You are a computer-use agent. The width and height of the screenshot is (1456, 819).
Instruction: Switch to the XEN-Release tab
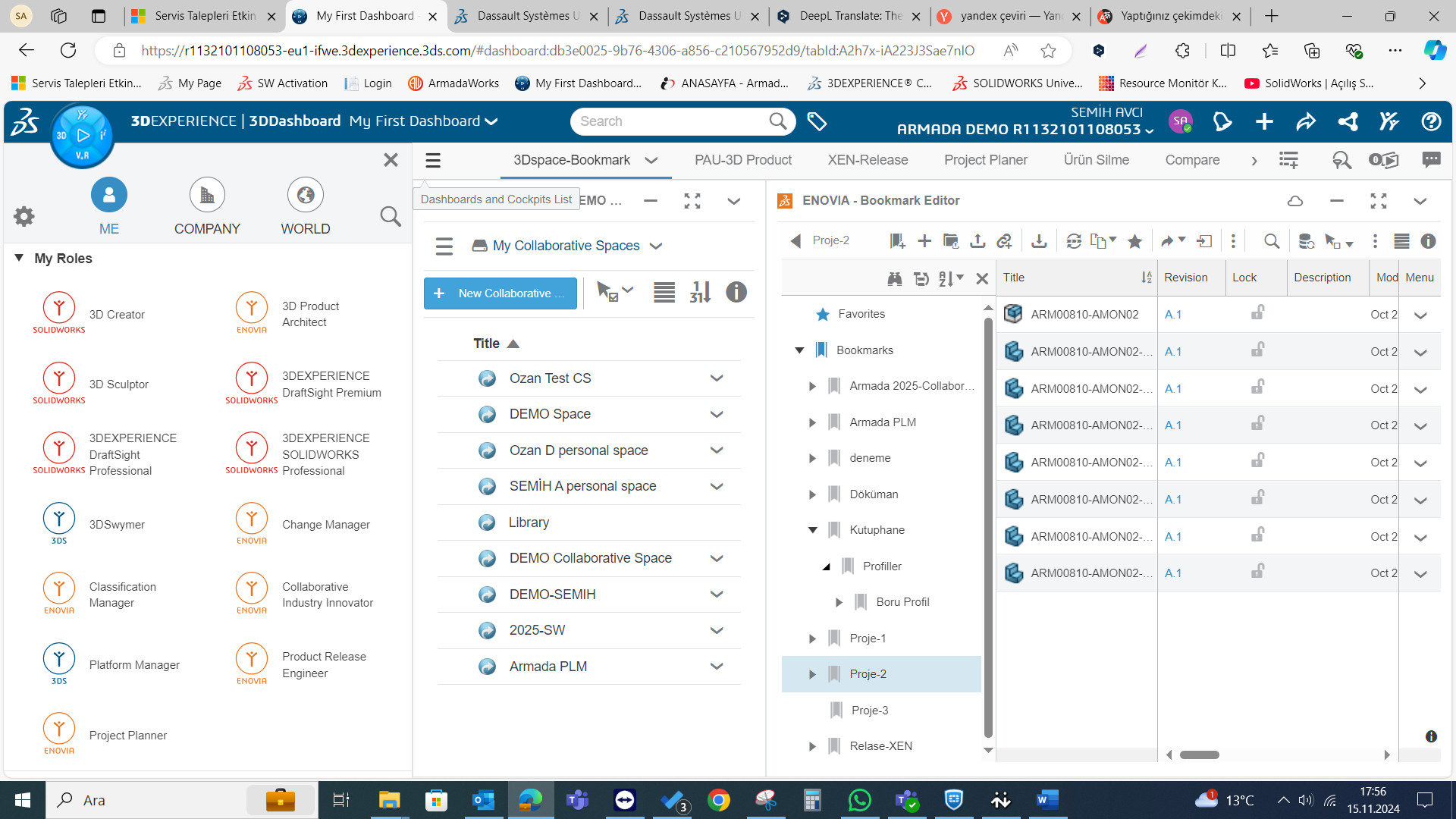point(868,160)
